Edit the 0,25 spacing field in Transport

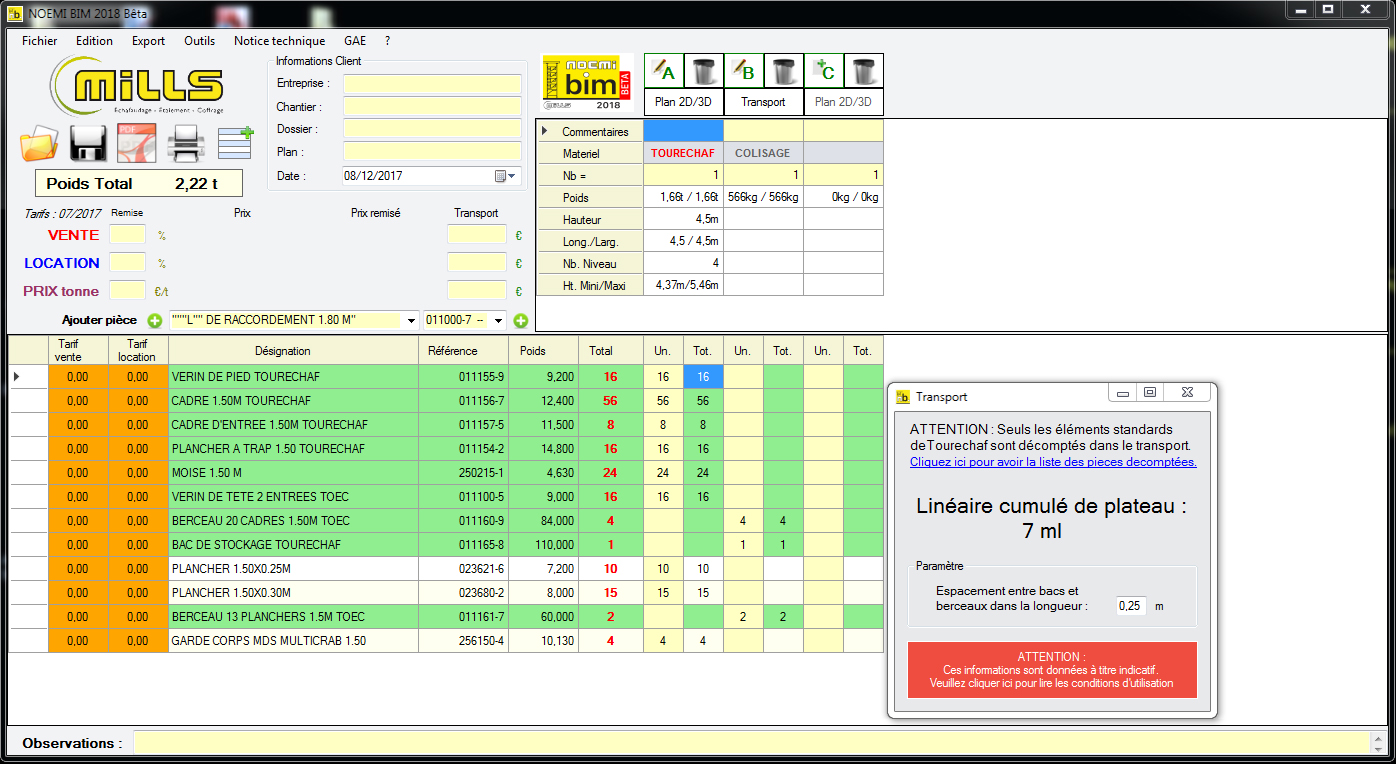1133,606
